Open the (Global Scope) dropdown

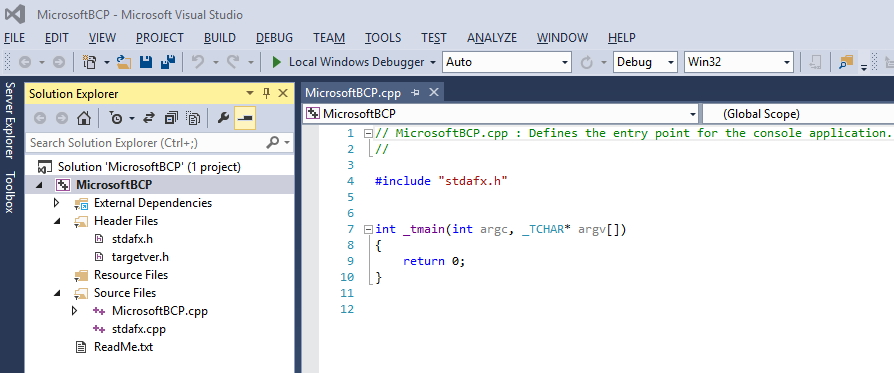(798, 113)
